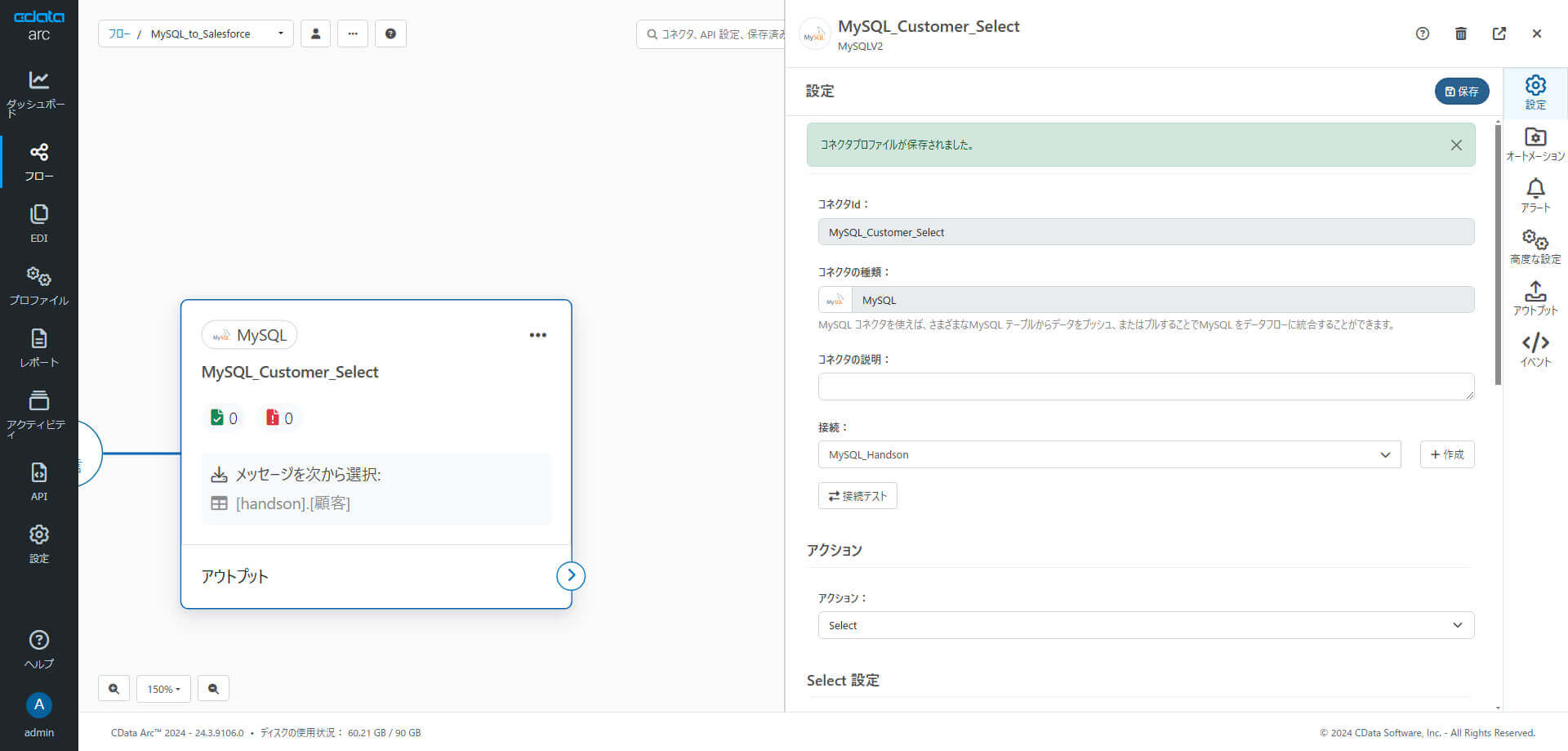Open the アクション Select dropdown
The image size is (1568, 751).
(x=1146, y=625)
